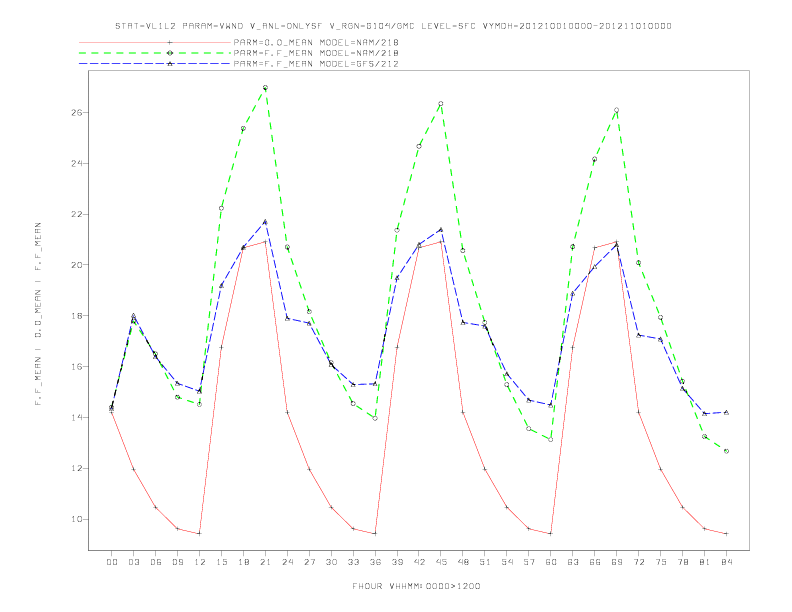Click x-axis tick label 03
The height and width of the screenshot is (612, 792).
(133, 562)
